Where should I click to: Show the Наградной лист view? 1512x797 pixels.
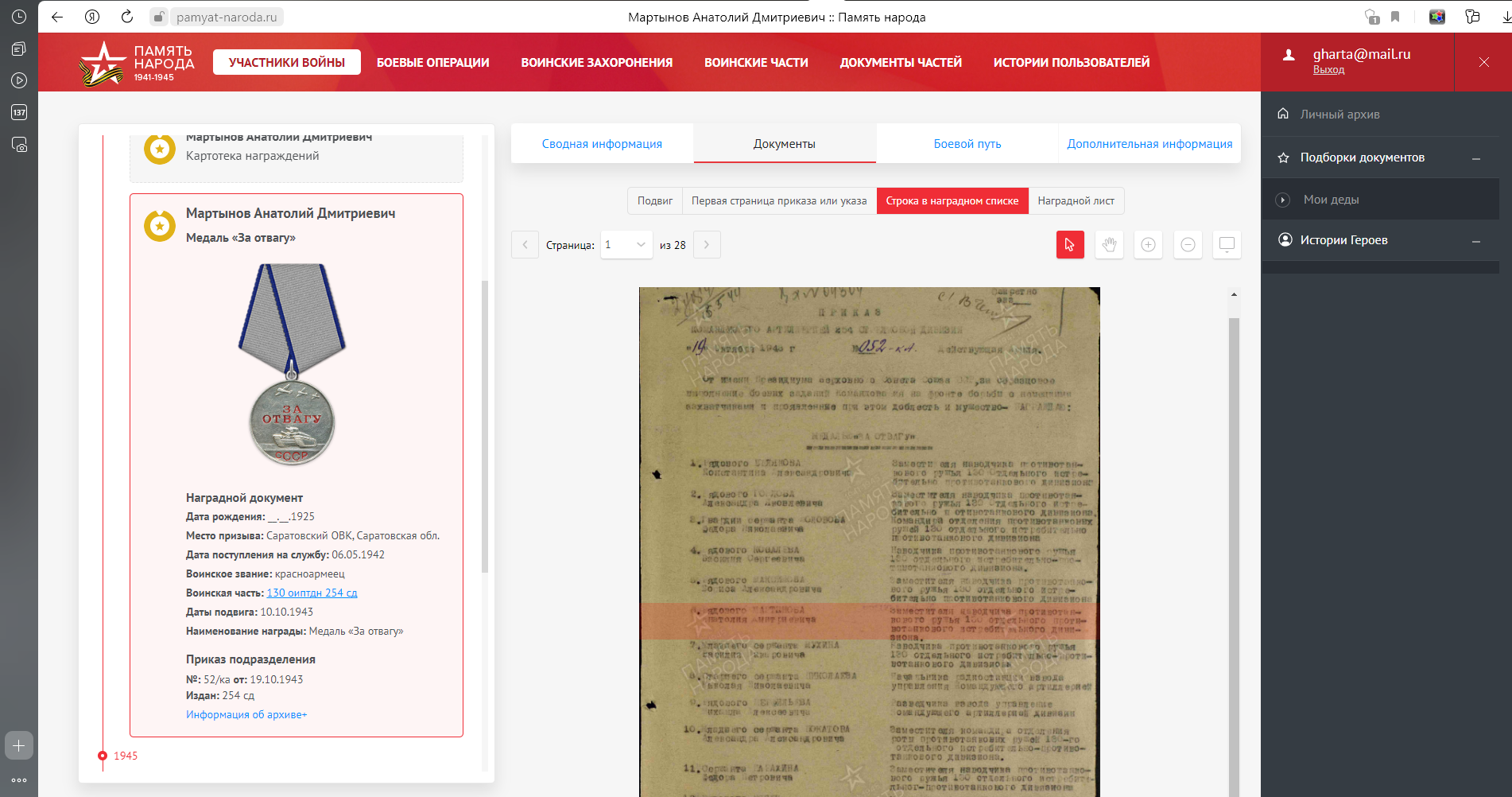coord(1076,201)
